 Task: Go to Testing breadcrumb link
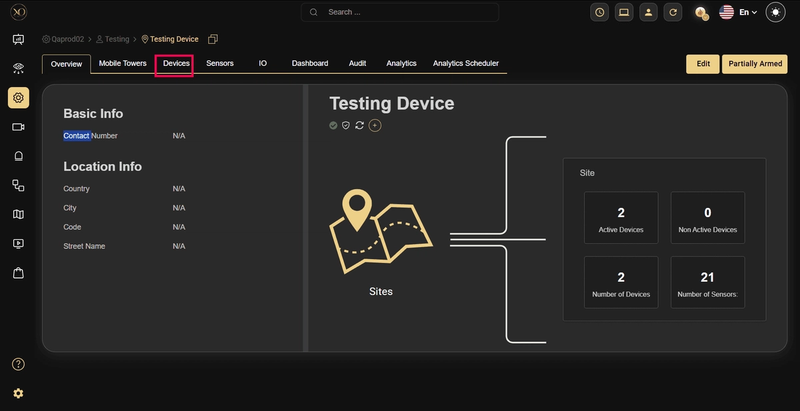[x=113, y=39]
